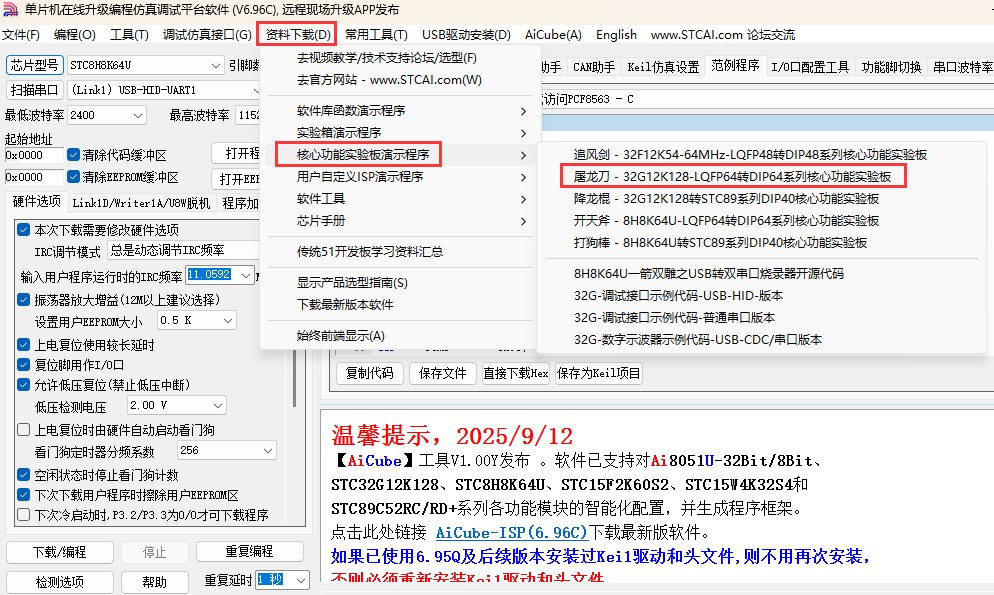Expand 软件工具 submenu
This screenshot has height=595, width=994.
click(399, 199)
